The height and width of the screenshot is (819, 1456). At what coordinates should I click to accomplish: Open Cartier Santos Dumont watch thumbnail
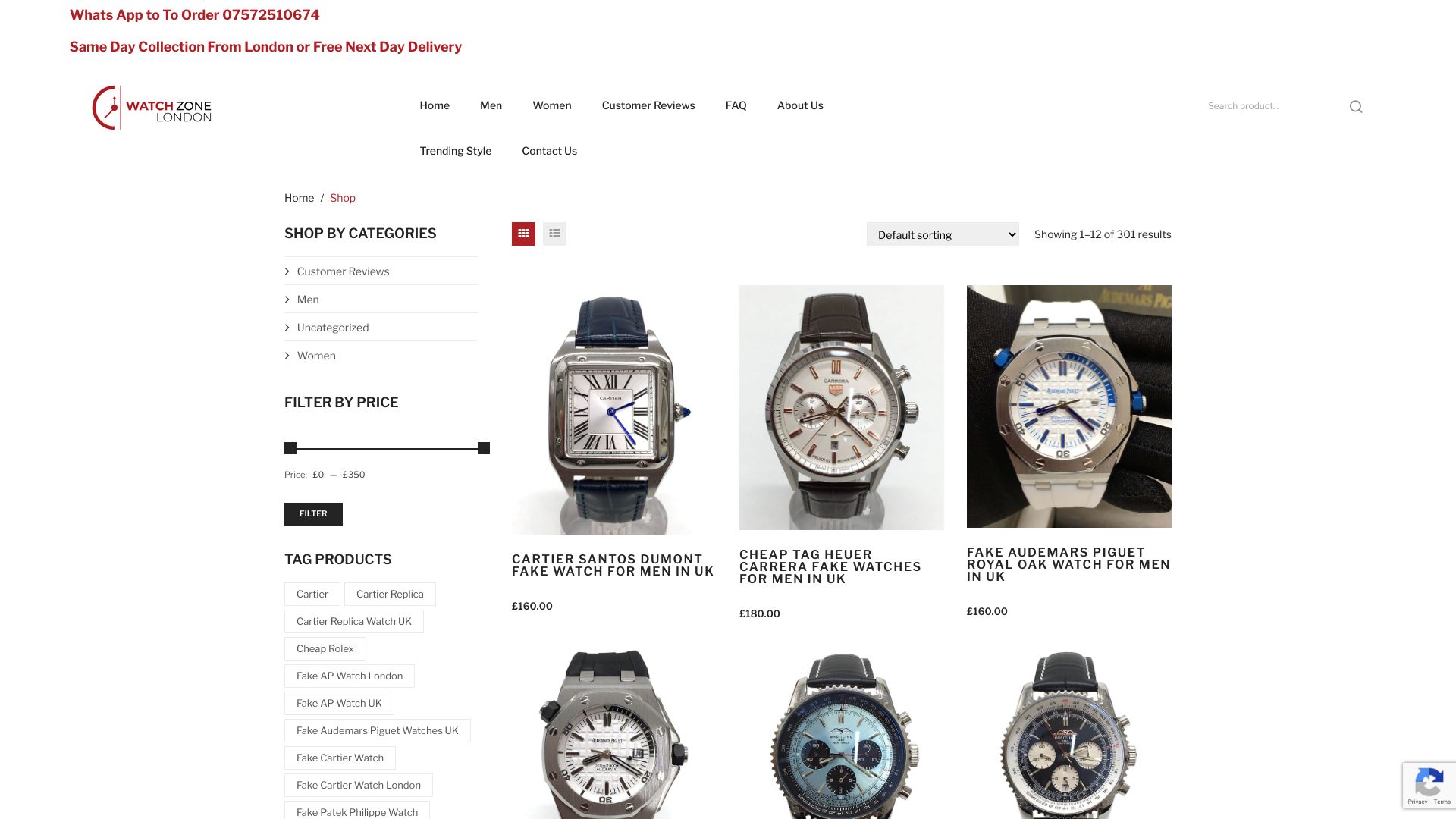tap(614, 409)
